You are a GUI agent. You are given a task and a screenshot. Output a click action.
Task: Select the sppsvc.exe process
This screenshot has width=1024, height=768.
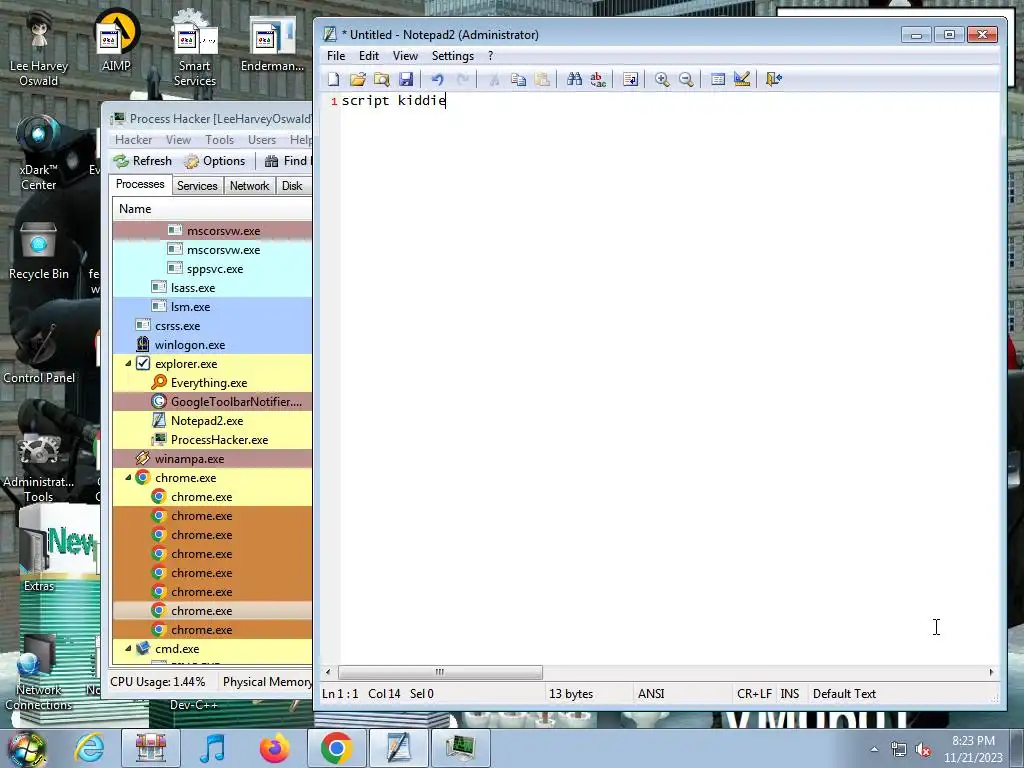coord(212,269)
